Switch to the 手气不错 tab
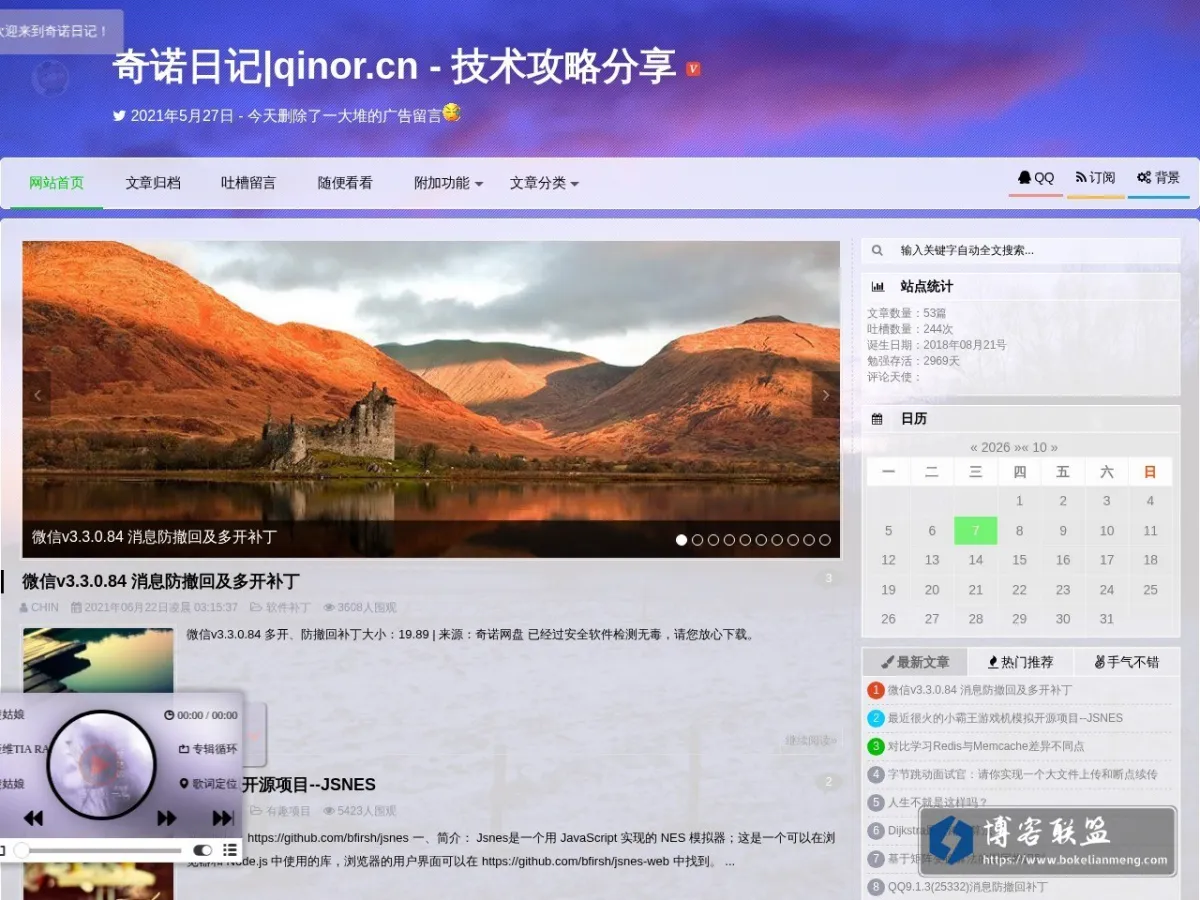 1127,662
